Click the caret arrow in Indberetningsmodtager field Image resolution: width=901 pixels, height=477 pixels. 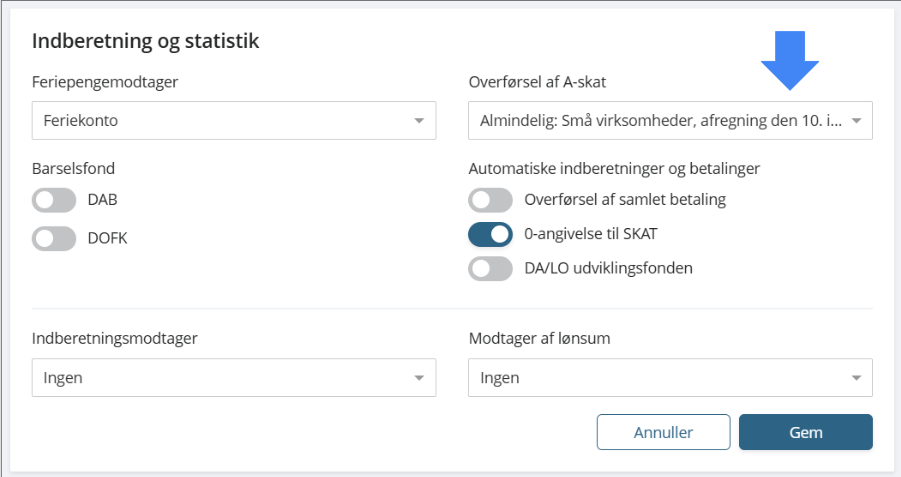418,378
